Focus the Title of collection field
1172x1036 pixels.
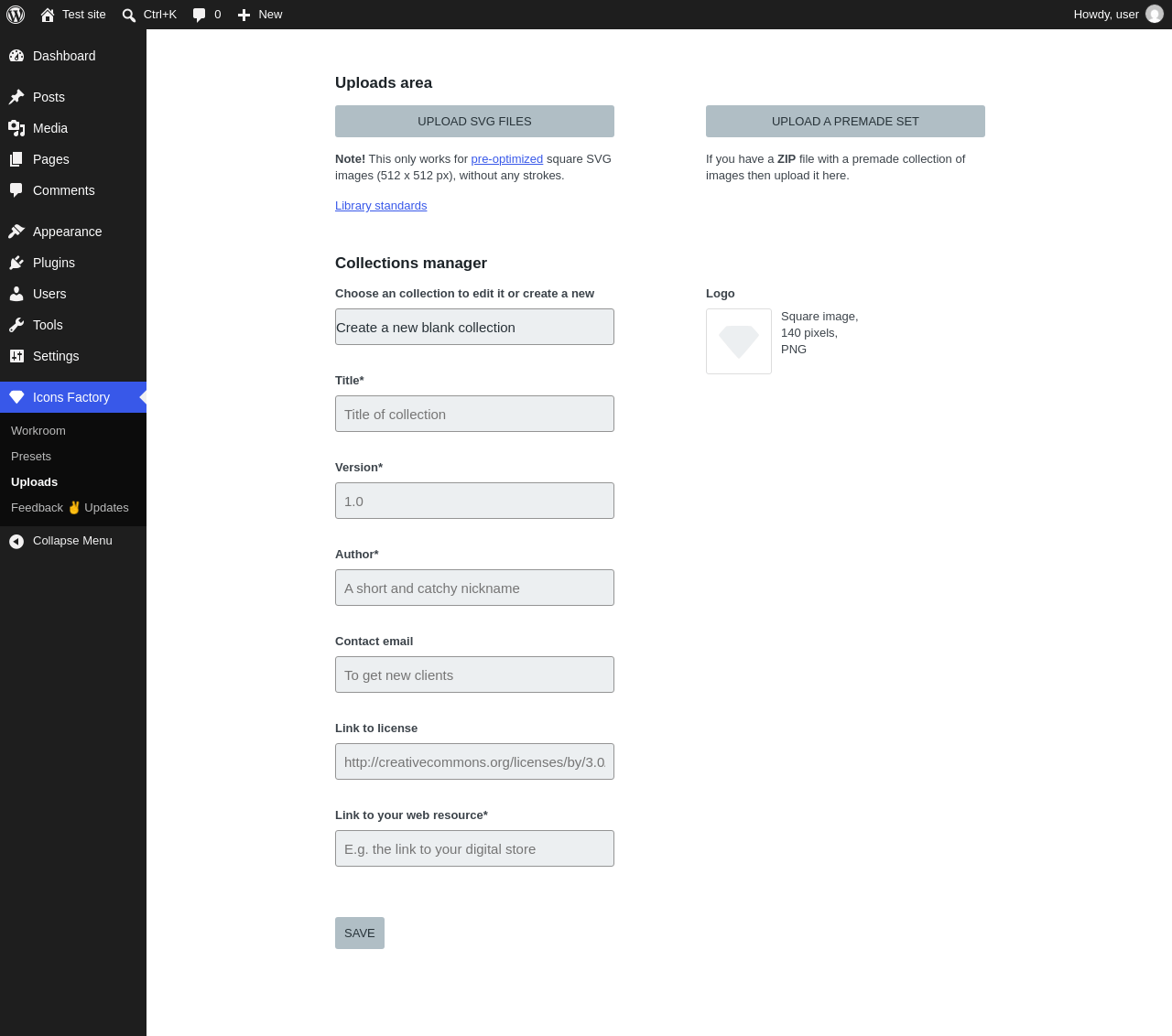(474, 414)
